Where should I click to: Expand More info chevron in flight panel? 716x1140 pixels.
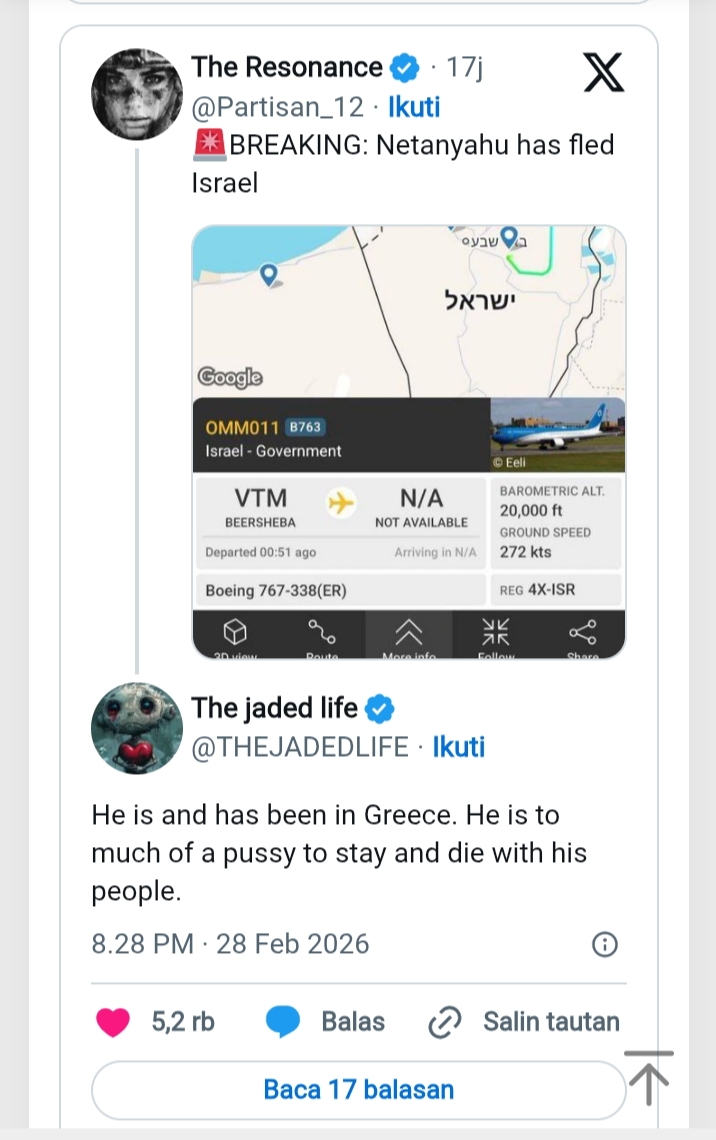(x=409, y=633)
